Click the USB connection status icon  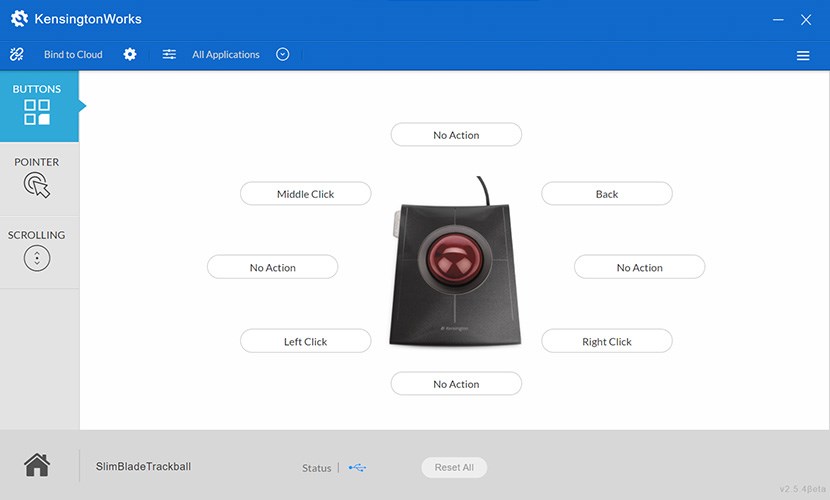(x=358, y=468)
